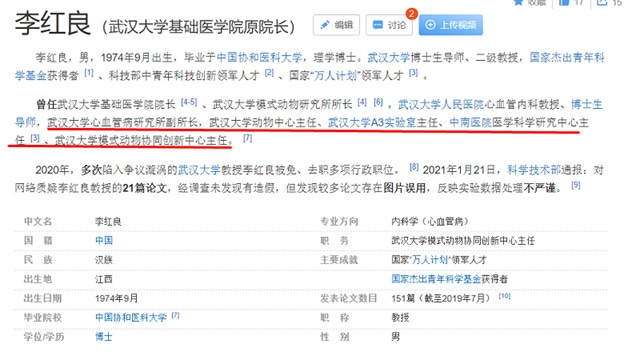624x360 pixels.
Task: Click citation reference [4-5]
Action: [x=189, y=102]
